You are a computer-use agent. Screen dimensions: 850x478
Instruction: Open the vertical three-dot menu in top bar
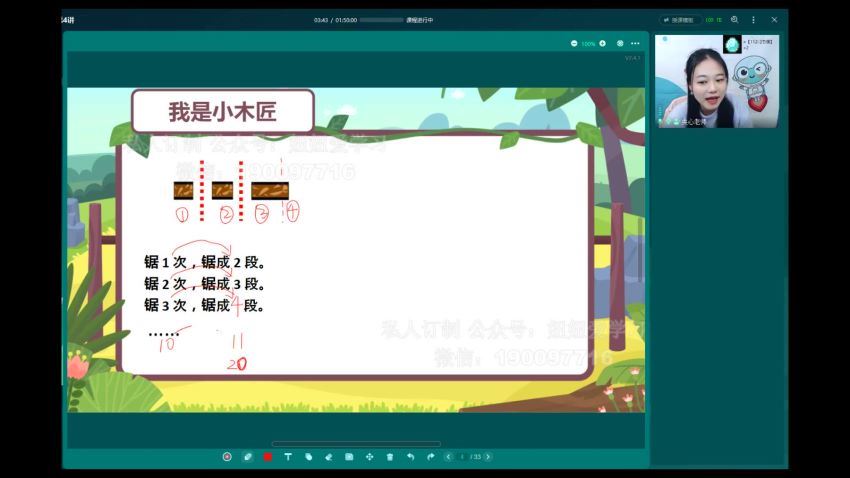pyautogui.click(x=754, y=20)
